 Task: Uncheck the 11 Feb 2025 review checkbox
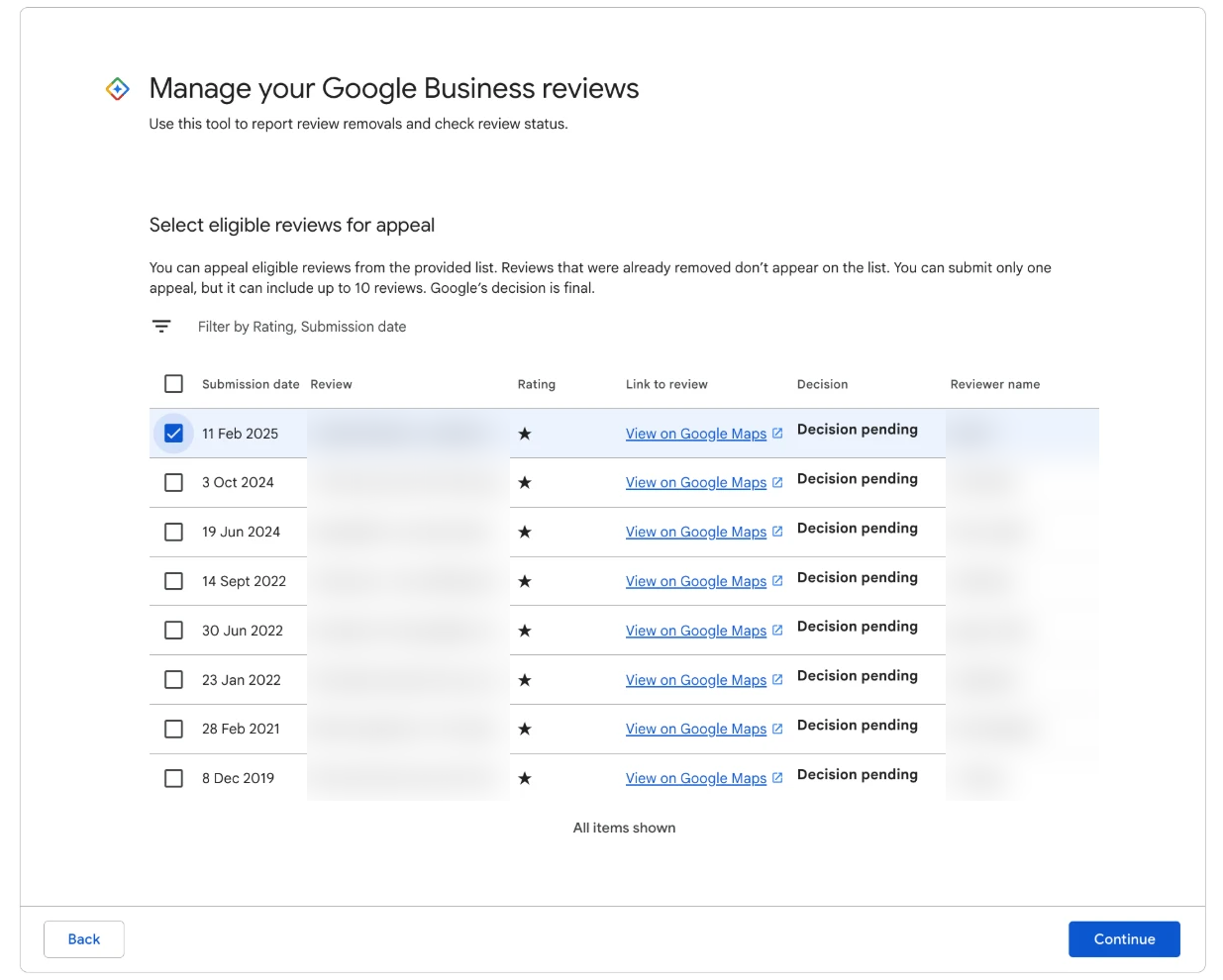click(x=173, y=434)
